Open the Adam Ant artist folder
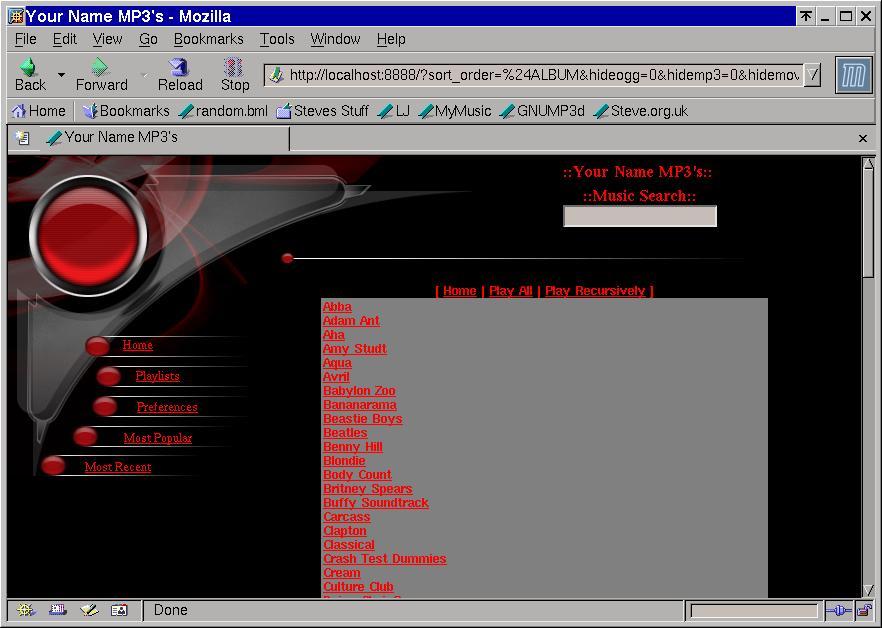Image resolution: width=882 pixels, height=628 pixels. point(351,321)
